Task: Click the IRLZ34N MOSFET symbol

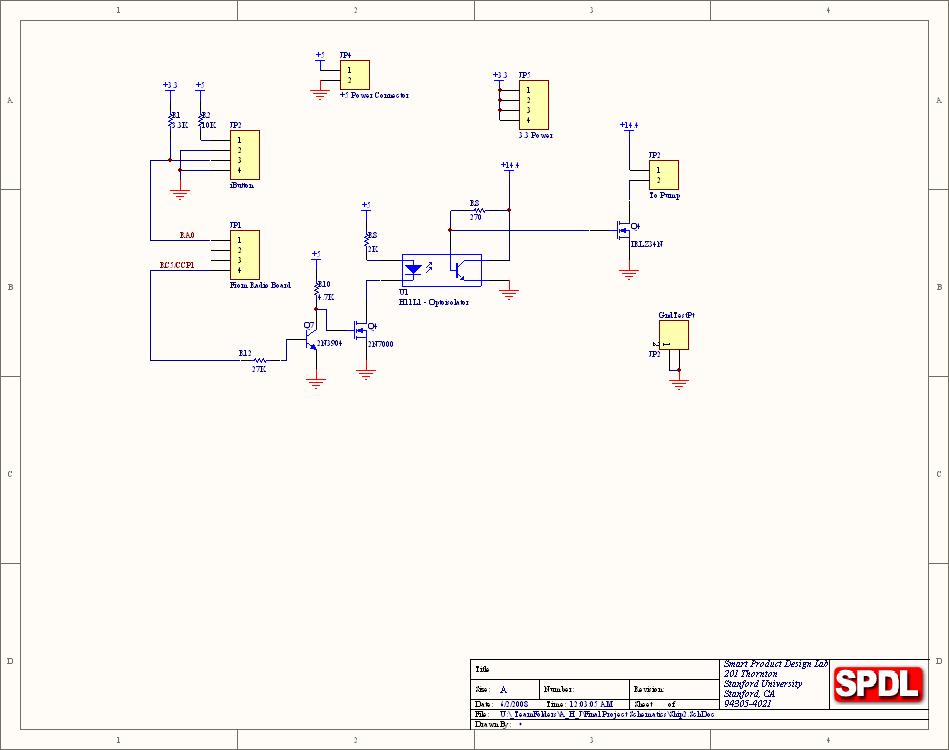Action: pos(624,231)
